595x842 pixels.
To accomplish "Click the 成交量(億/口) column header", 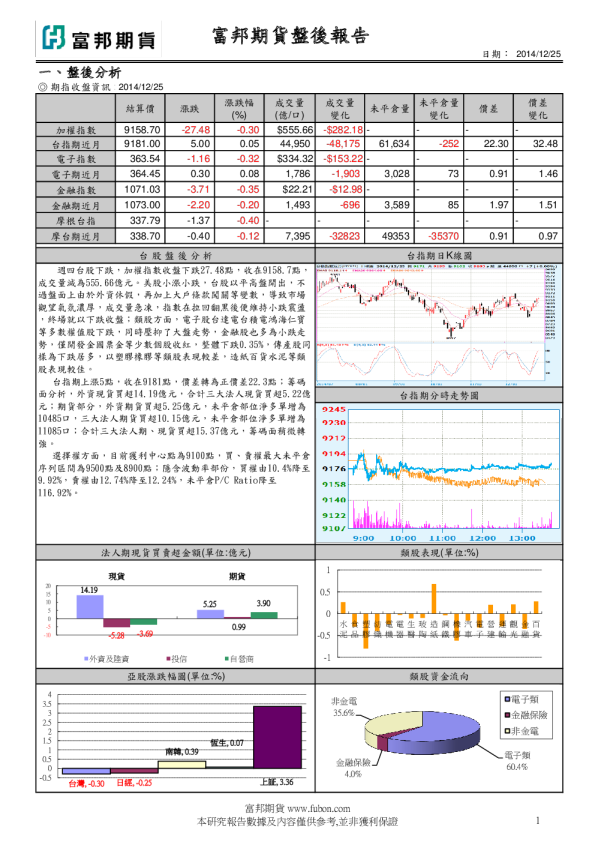I will 289,108.
